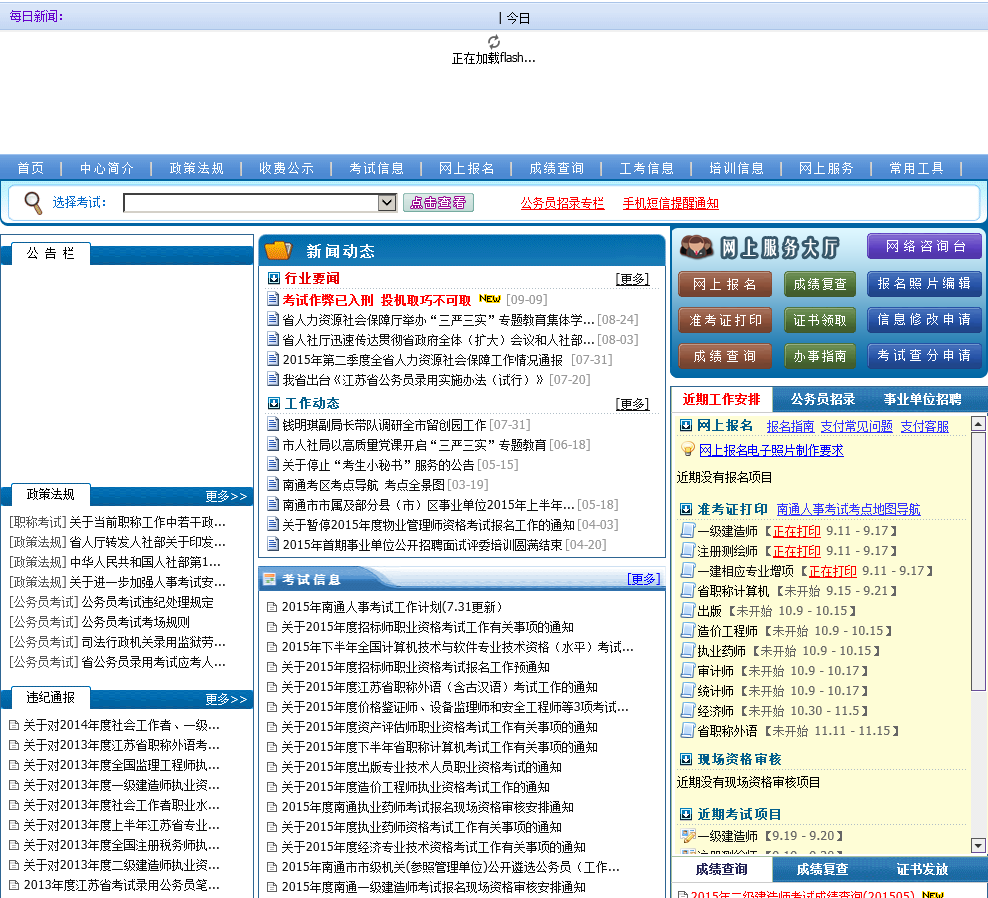The width and height of the screenshot is (988, 898).
Task: Expand more 考试信息 via [更多]
Action: coord(643,579)
